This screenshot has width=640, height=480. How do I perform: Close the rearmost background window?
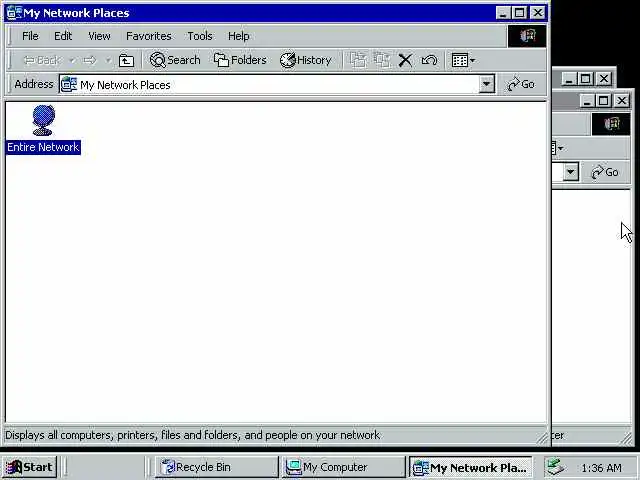604,78
